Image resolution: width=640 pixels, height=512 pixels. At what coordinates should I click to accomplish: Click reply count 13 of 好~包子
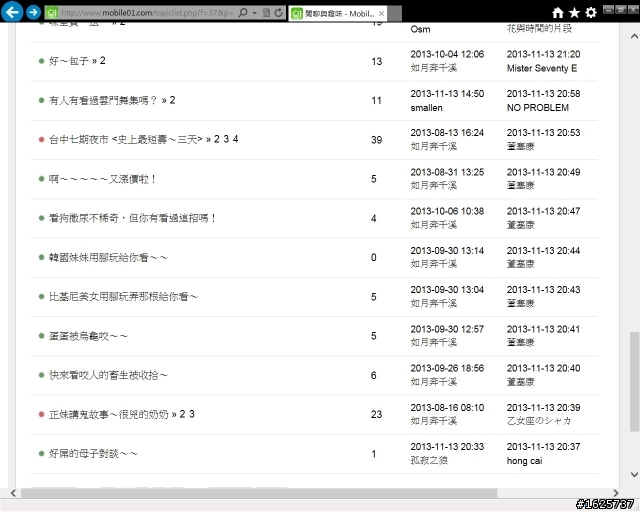pos(376,62)
